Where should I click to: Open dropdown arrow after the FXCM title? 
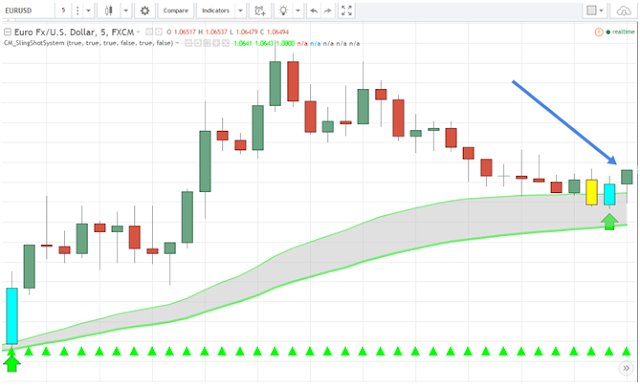tap(138, 32)
